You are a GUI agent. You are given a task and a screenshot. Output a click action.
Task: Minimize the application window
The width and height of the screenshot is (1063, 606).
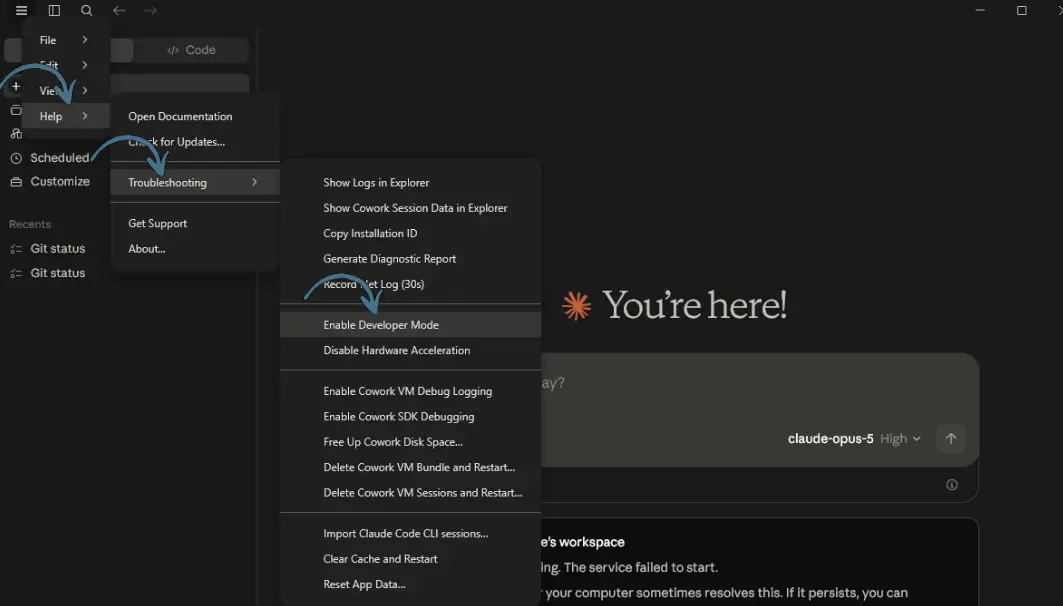pyautogui.click(x=980, y=10)
